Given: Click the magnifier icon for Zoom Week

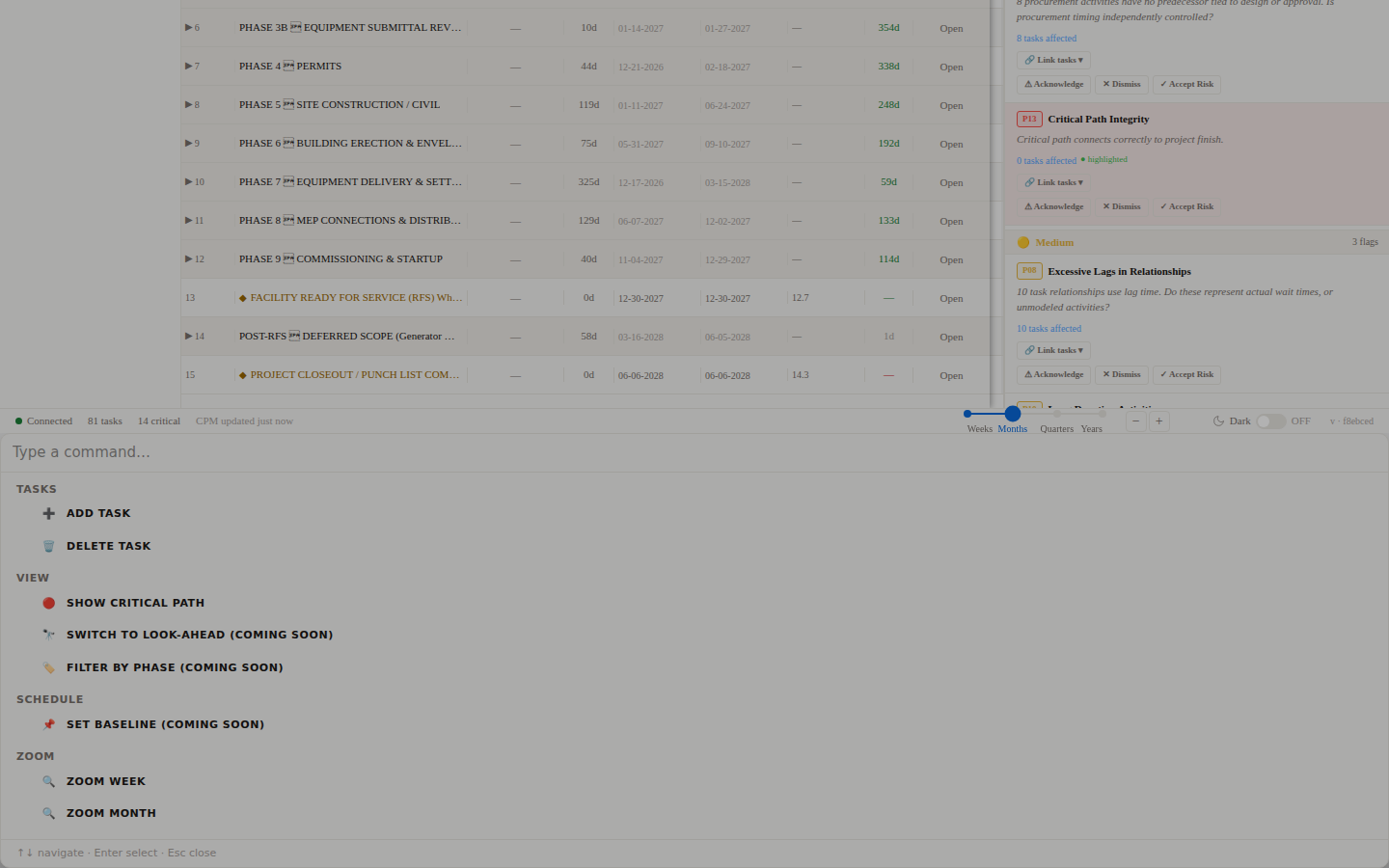Looking at the screenshot, I should 49,781.
